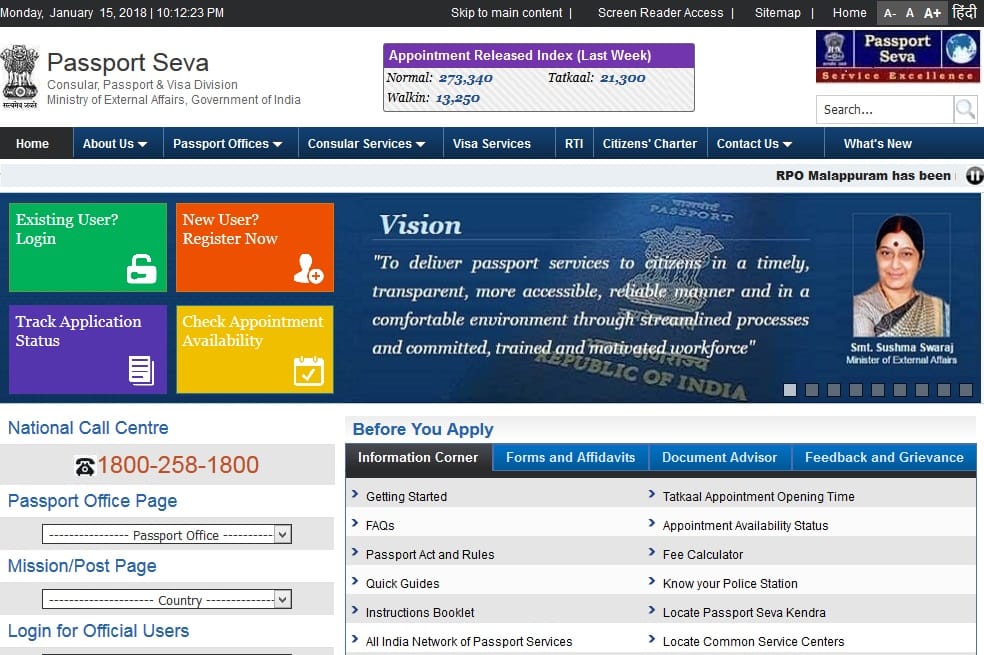Open What's New menu item
The width and height of the screenshot is (984, 655).
[877, 144]
